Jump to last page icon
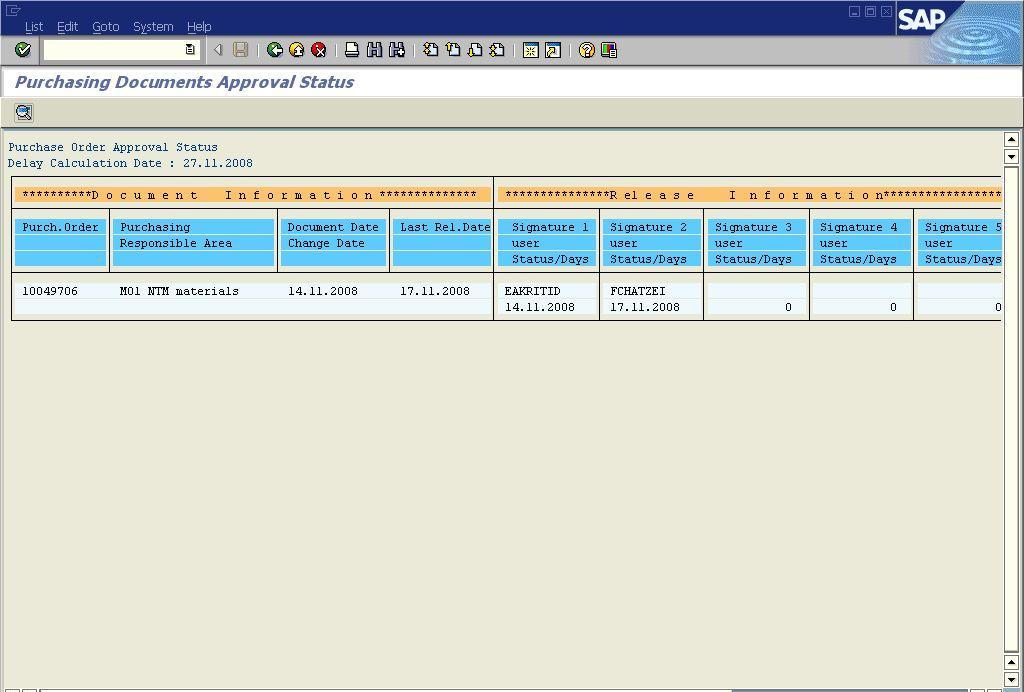 click(497, 50)
